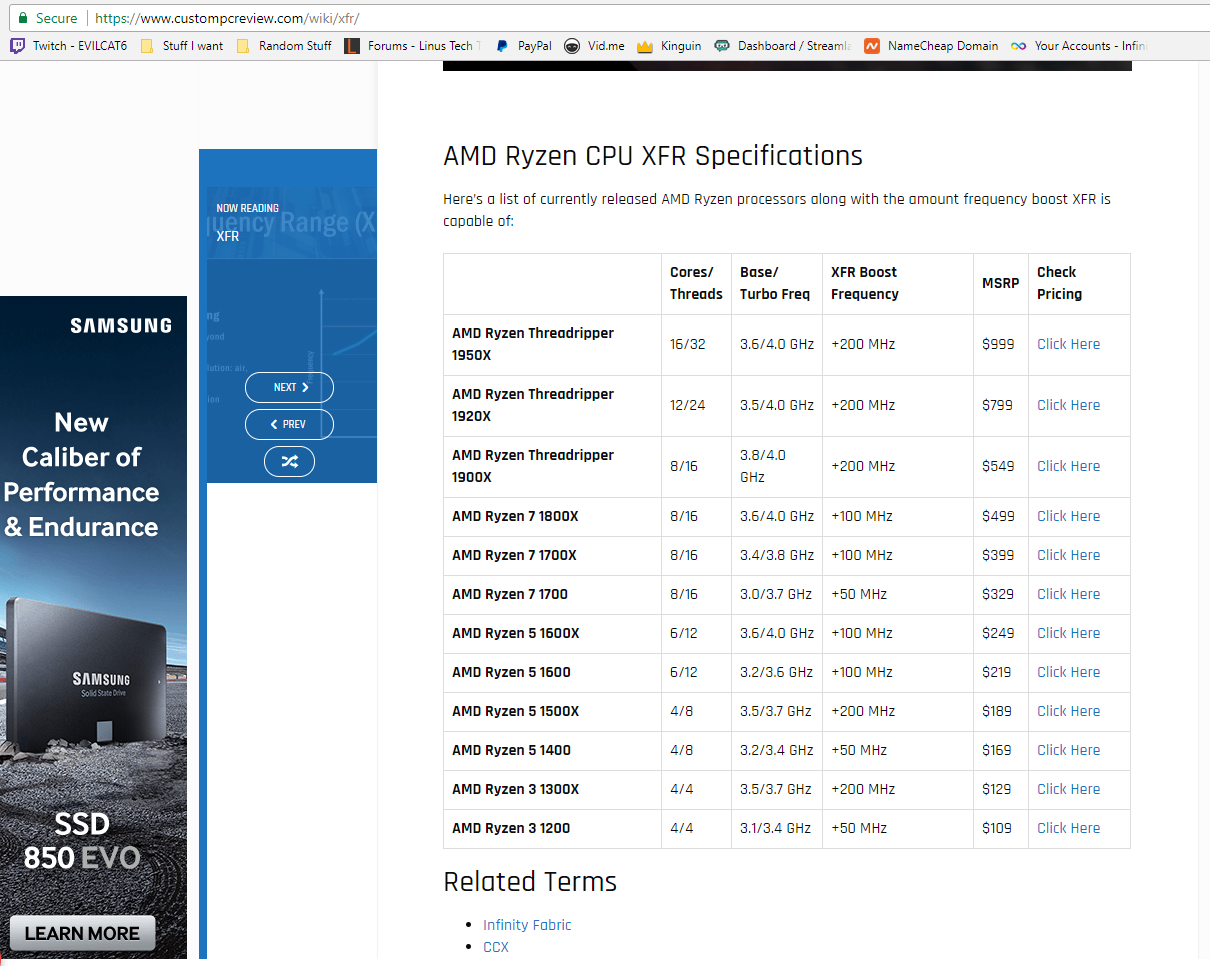Screen dimensions: 1210x966
Task: Check pricing for Ryzen 7 1800X
Action: 1068,516
